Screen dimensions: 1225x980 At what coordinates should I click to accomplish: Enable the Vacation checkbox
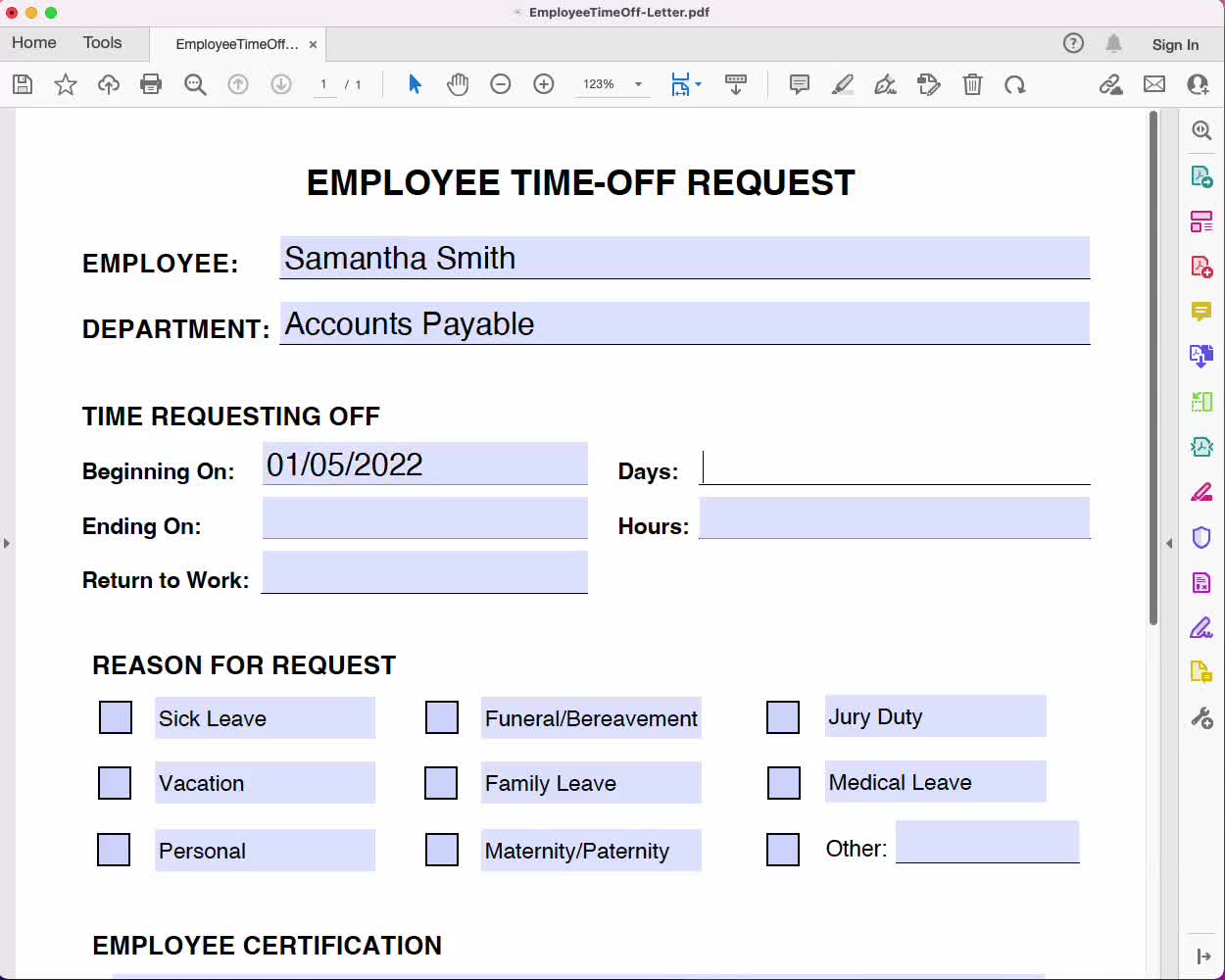[x=115, y=782]
